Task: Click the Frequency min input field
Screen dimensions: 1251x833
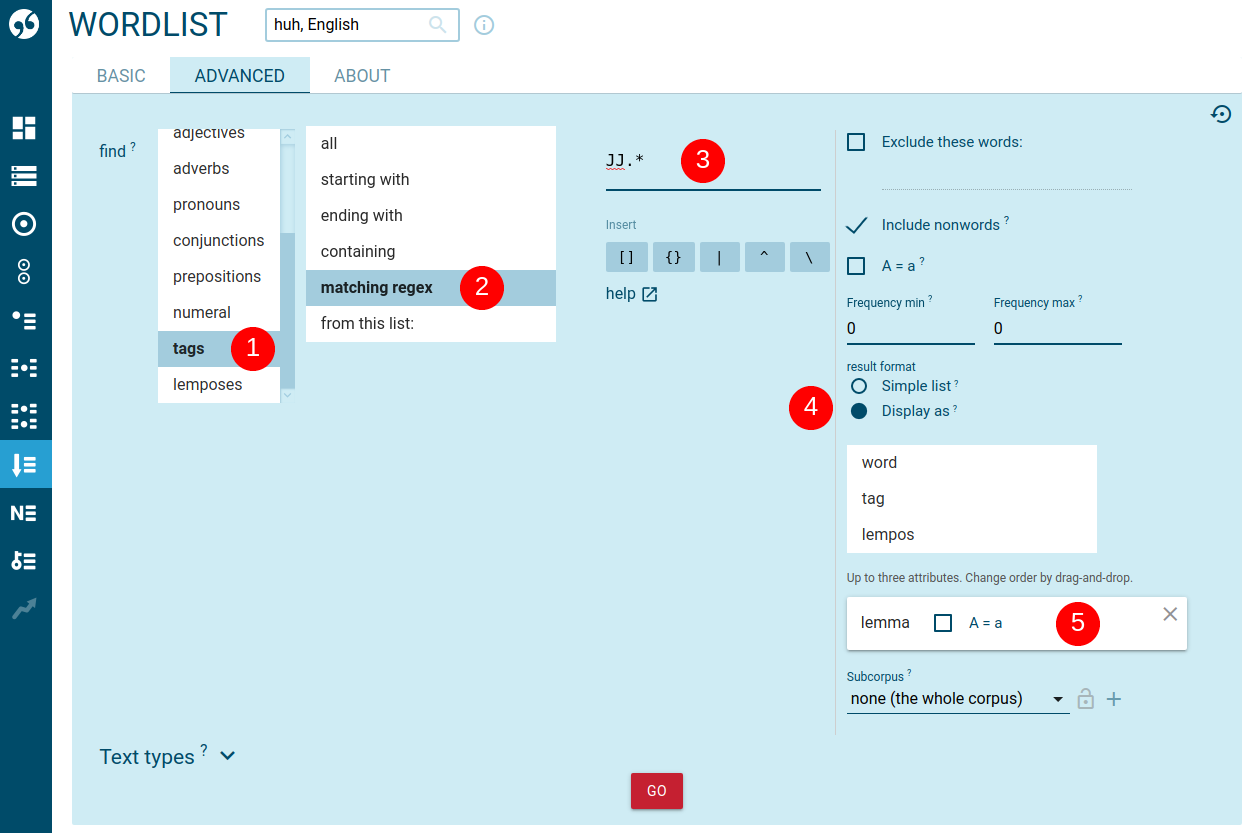Action: [x=910, y=328]
